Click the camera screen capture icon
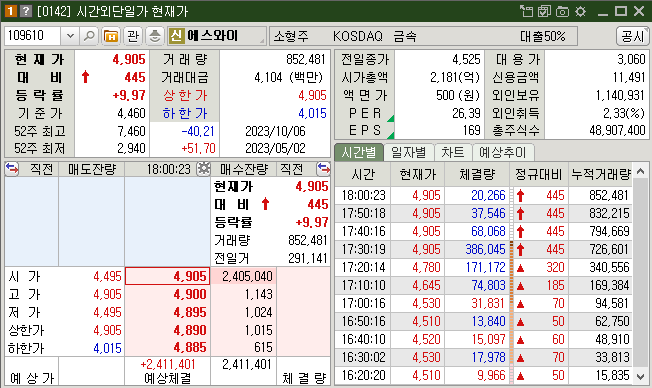 562,11
